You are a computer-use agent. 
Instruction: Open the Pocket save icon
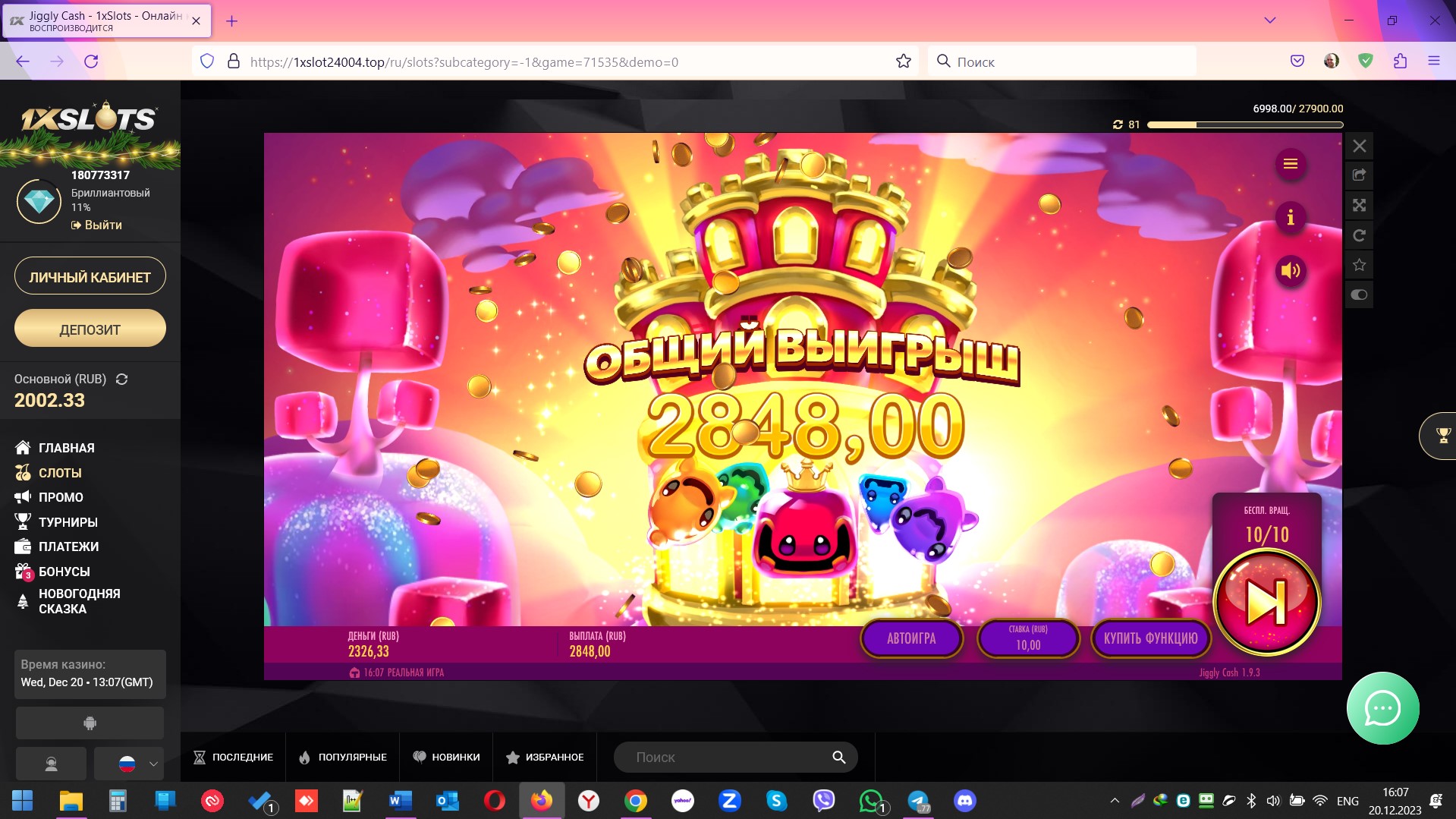[x=1297, y=61]
